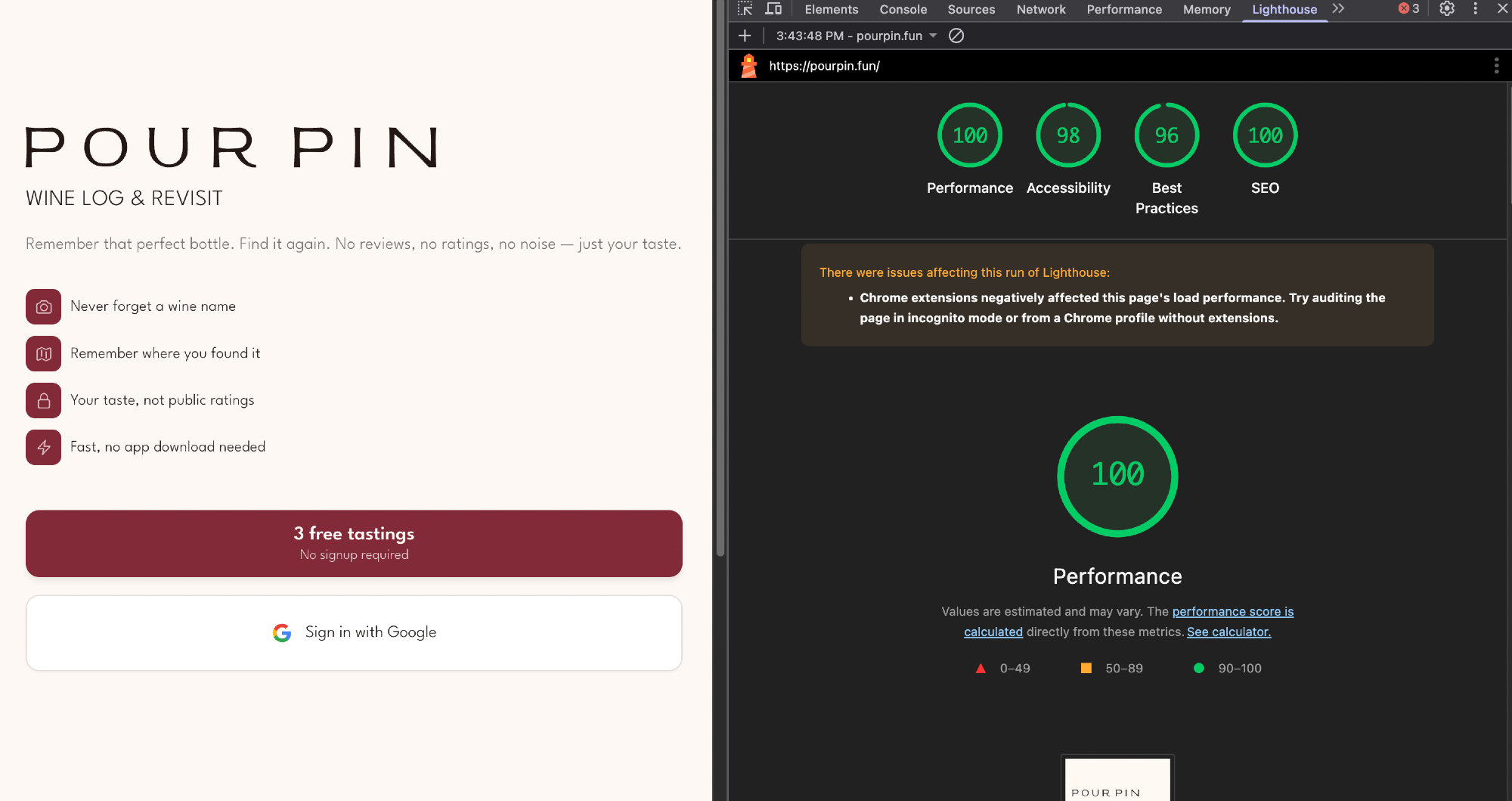Click the Accessibility score gauge 98
The height and width of the screenshot is (801, 1512).
tap(1068, 135)
